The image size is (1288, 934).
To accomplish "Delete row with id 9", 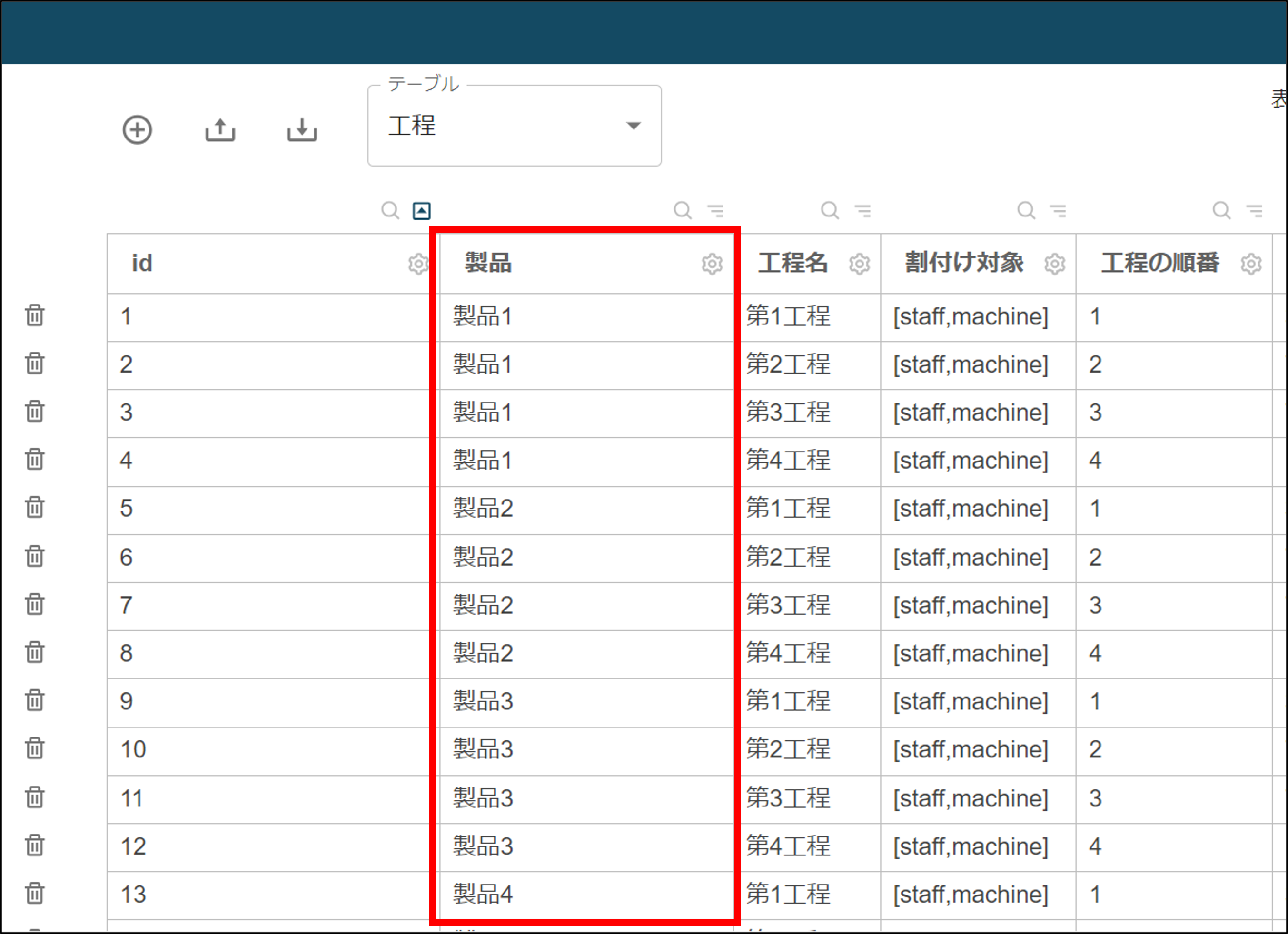I will [35, 701].
